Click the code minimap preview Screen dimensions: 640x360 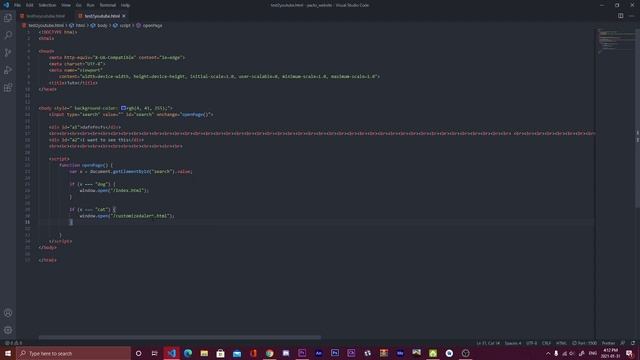[x=615, y=41]
